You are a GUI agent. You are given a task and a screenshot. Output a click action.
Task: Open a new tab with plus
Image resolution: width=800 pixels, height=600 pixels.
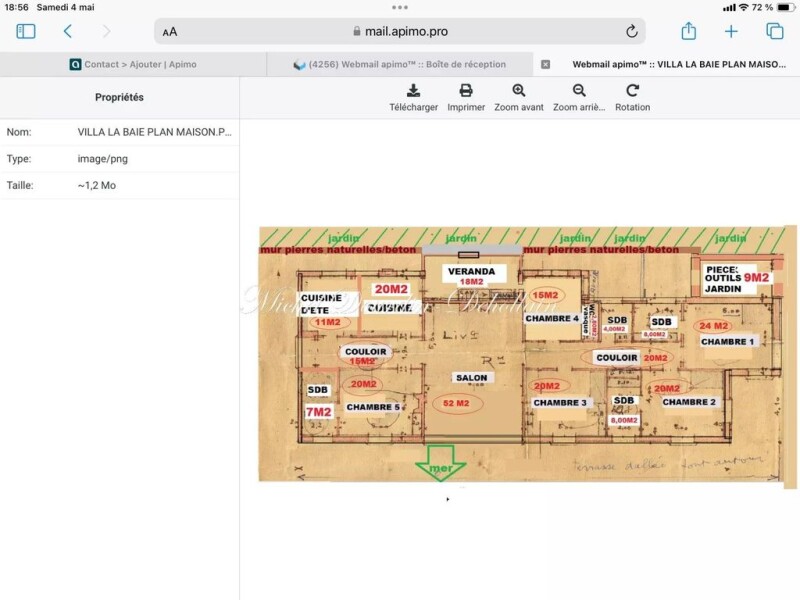click(x=731, y=31)
